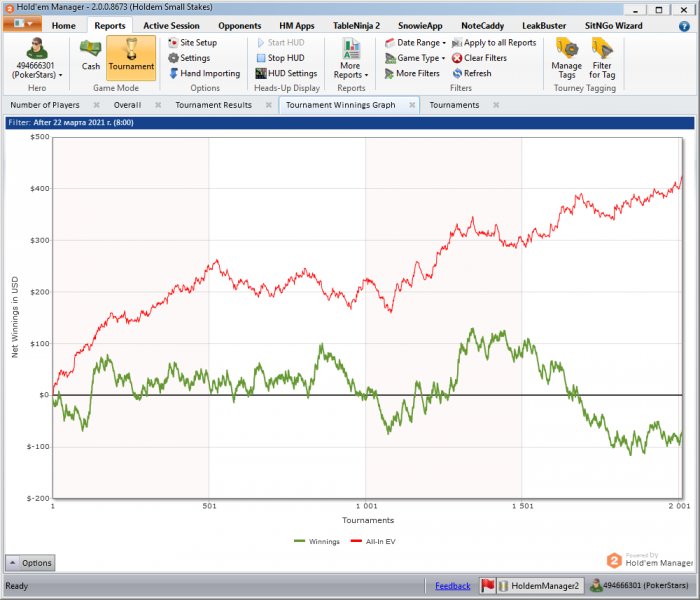
Task: Switch to the Home ribbon tab
Action: pyautogui.click(x=63, y=26)
